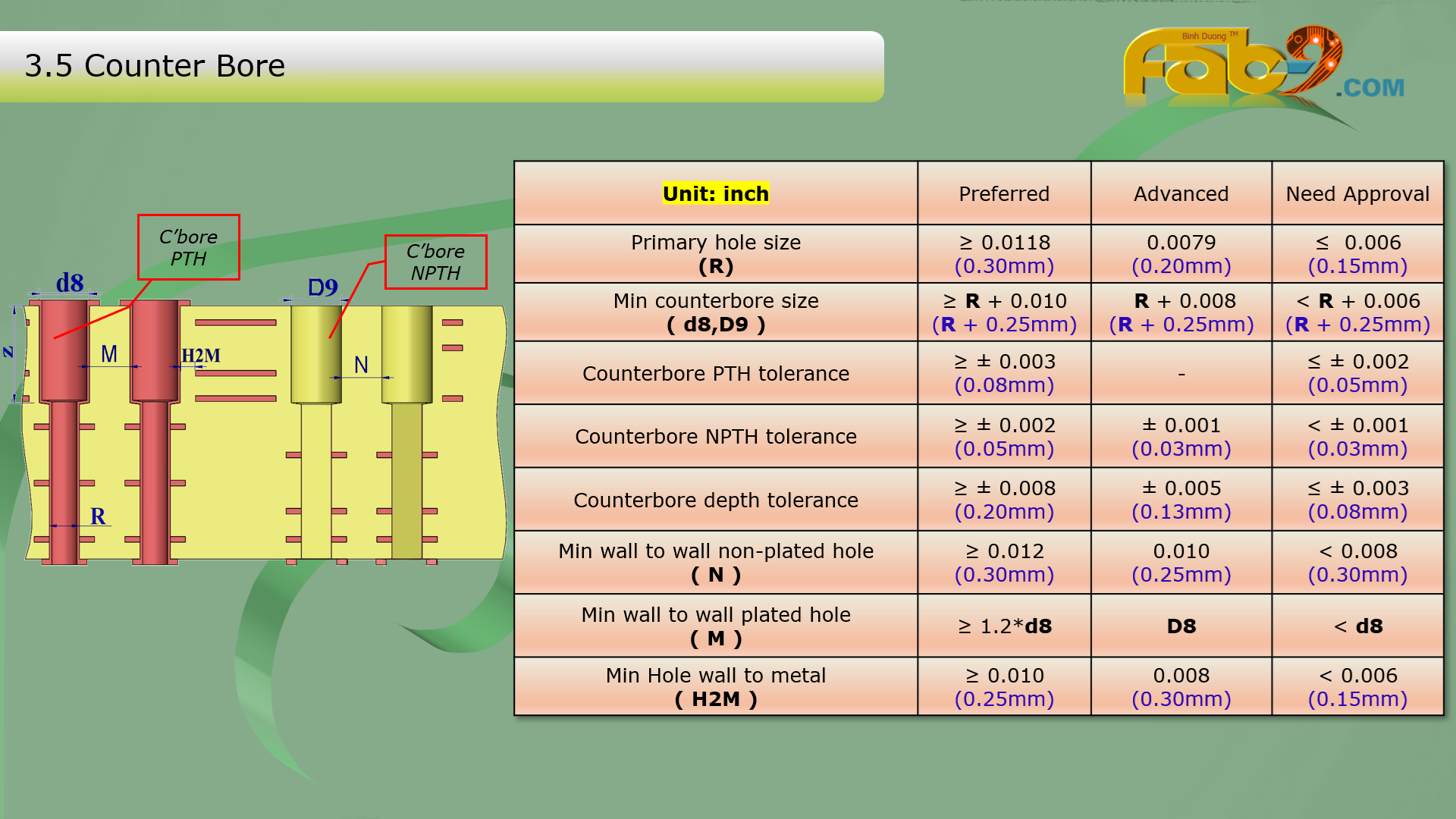Click the '≥ 1.2*d8' cell
This screenshot has width=1456, height=819.
(x=1003, y=626)
